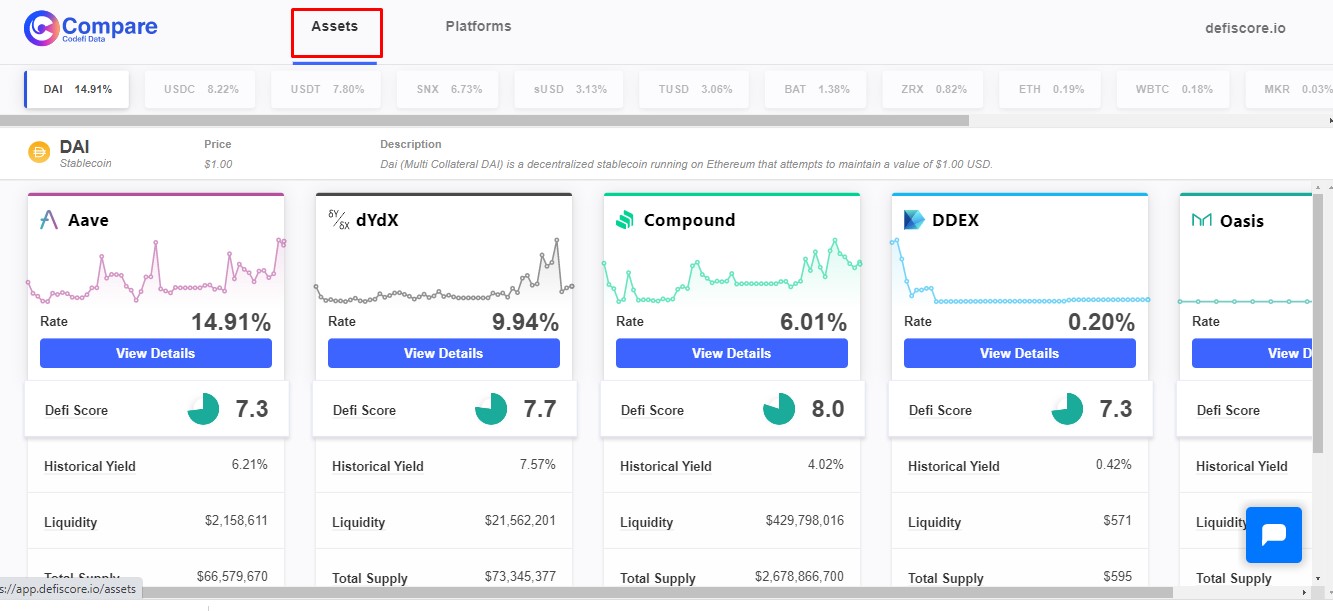Select the DAI 14.91% asset tab
1333x611 pixels.
78,89
